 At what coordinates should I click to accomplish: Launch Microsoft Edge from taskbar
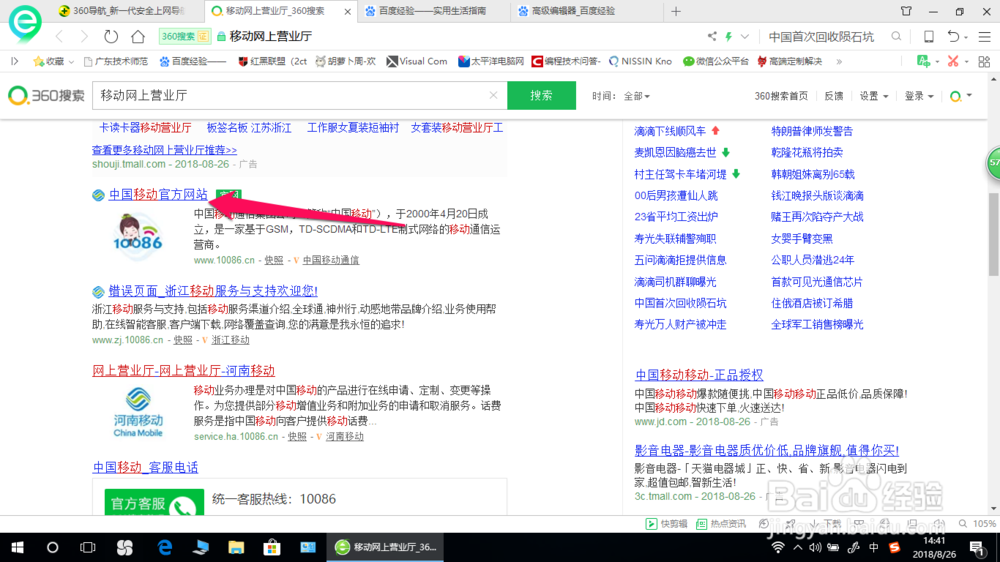[165, 547]
